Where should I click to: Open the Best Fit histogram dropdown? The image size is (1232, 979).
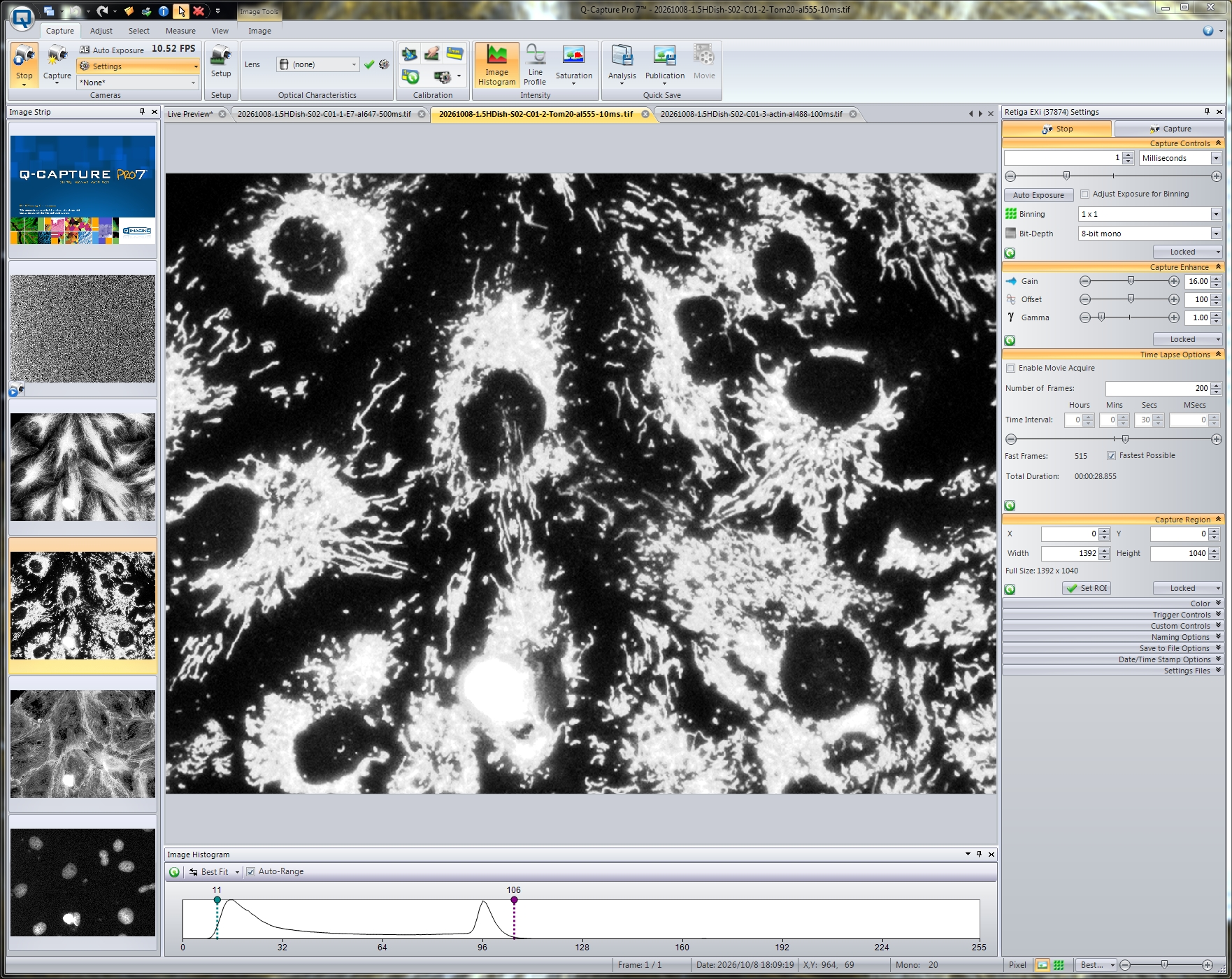pos(215,872)
